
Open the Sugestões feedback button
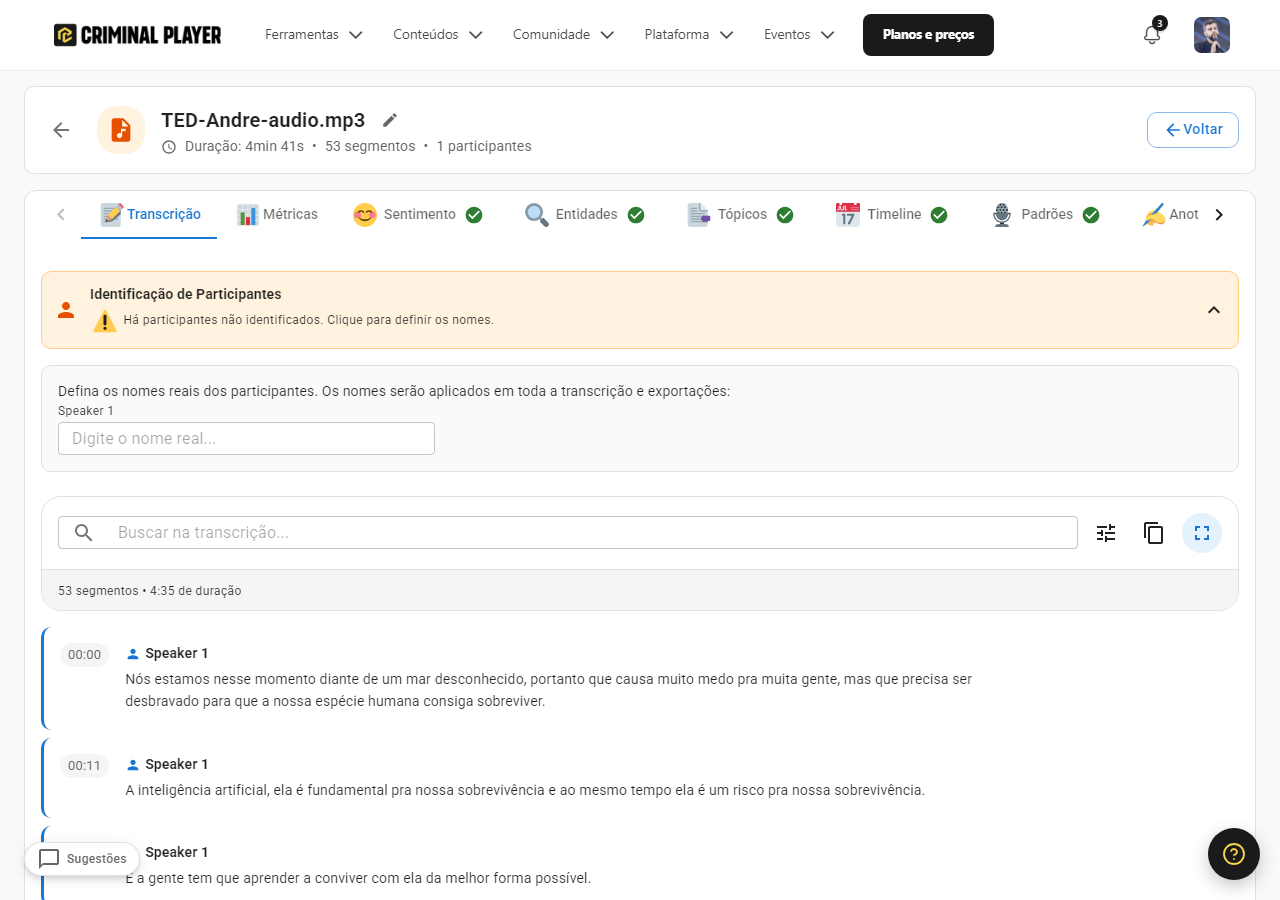tap(82, 859)
